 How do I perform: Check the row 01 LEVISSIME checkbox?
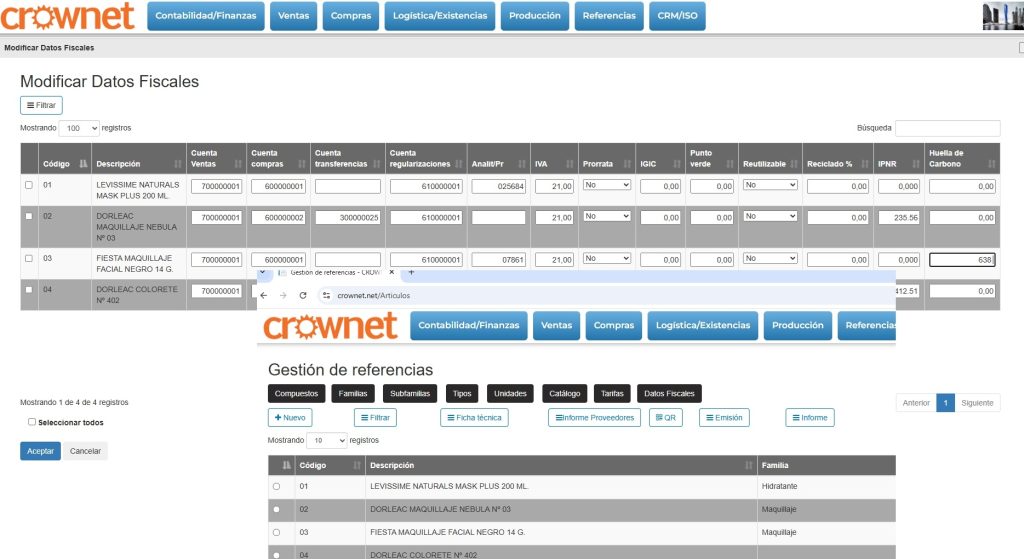[x=29, y=185]
